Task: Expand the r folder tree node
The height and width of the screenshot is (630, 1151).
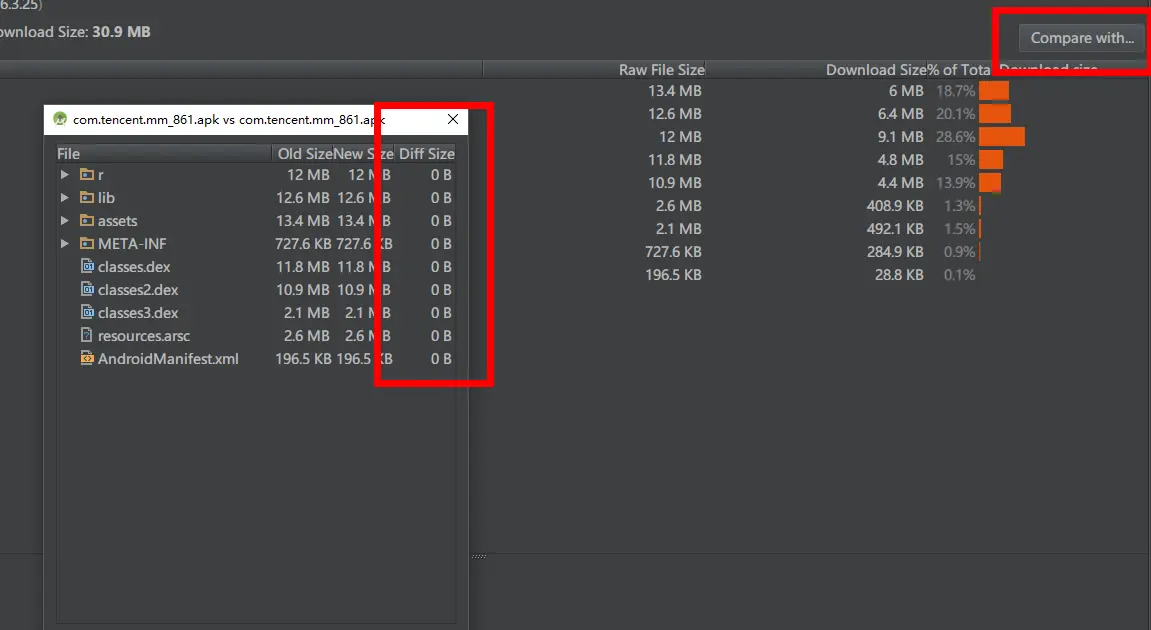Action: [65, 175]
